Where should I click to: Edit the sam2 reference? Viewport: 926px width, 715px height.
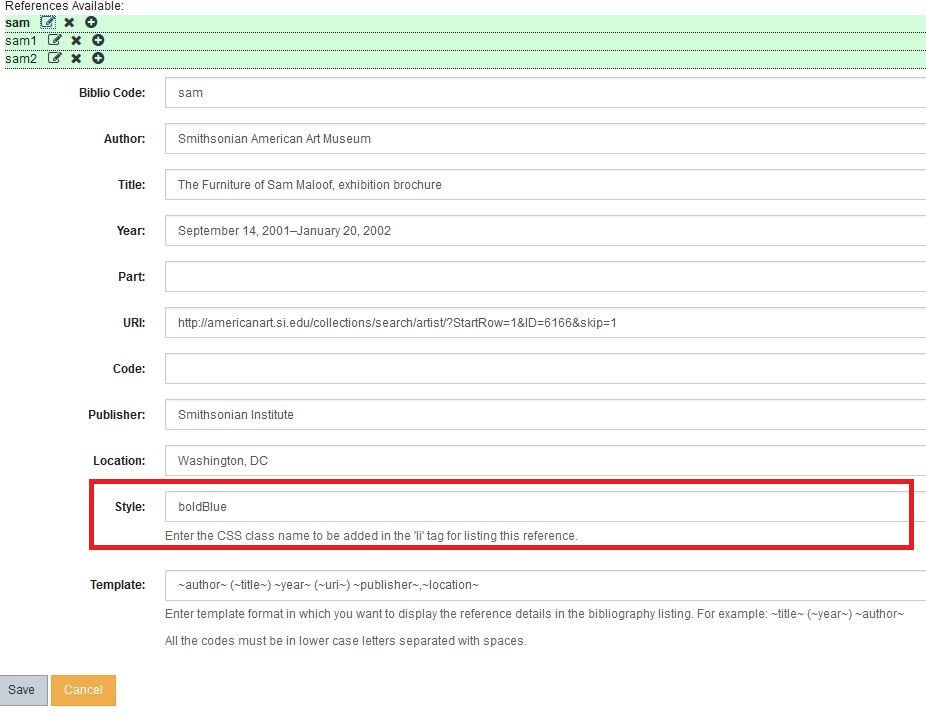pos(54,58)
